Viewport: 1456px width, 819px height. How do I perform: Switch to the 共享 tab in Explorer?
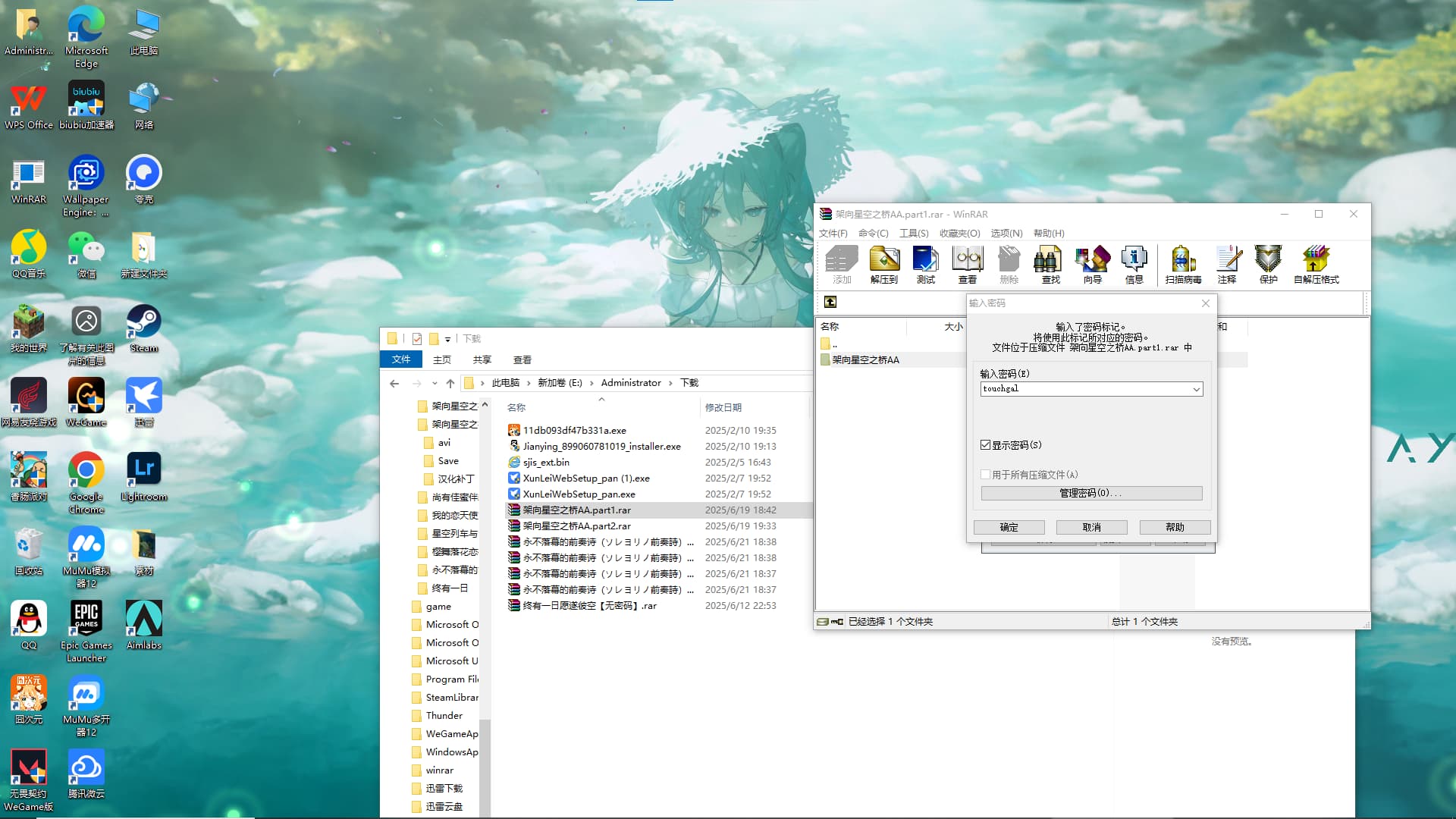tap(482, 359)
